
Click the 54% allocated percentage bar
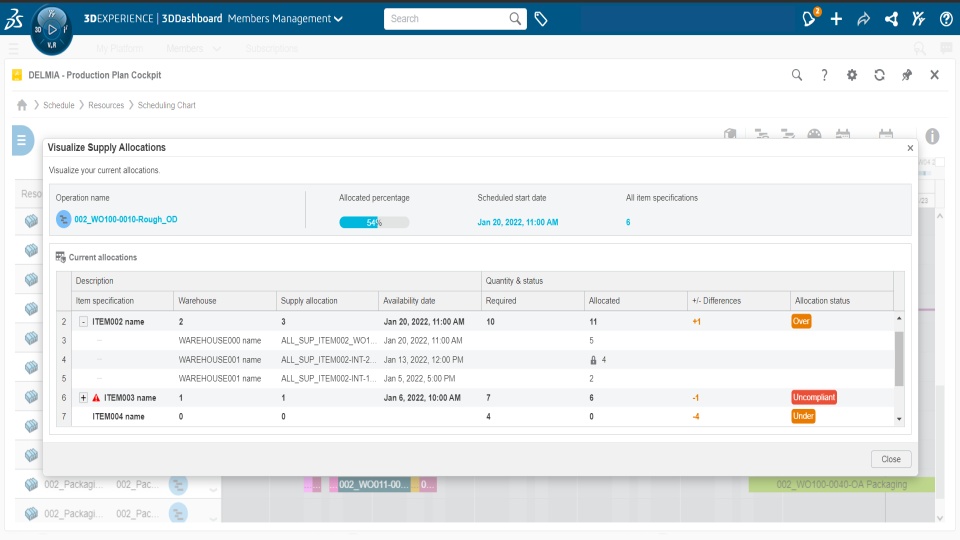click(x=374, y=222)
